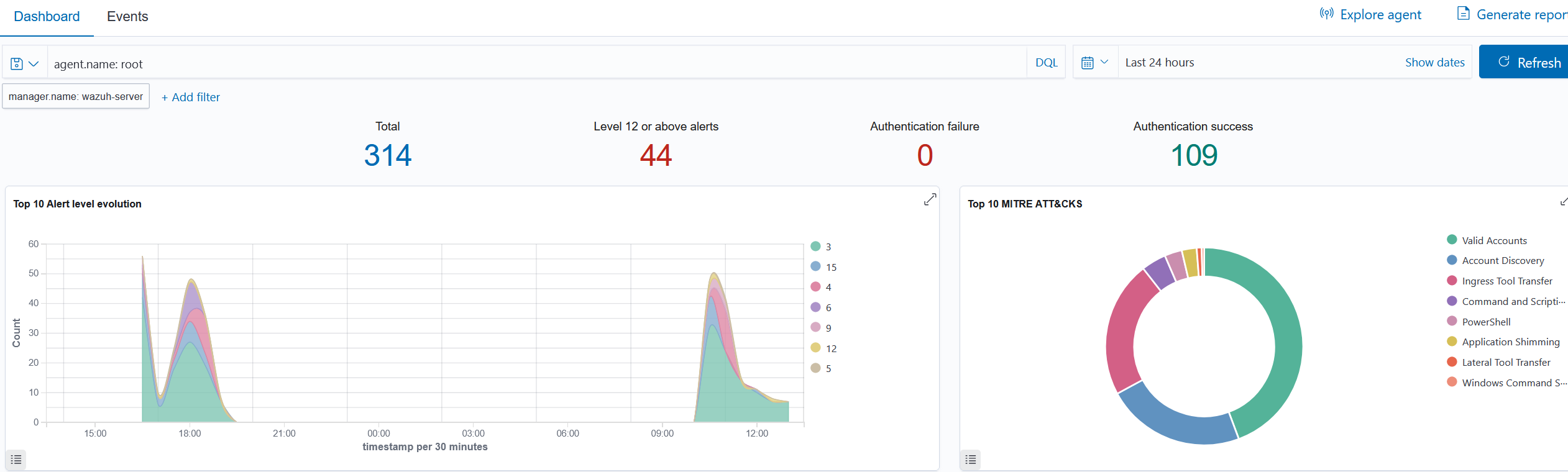The image size is (1568, 472).
Task: Expand the saved query chevron dropdown
Action: (34, 64)
